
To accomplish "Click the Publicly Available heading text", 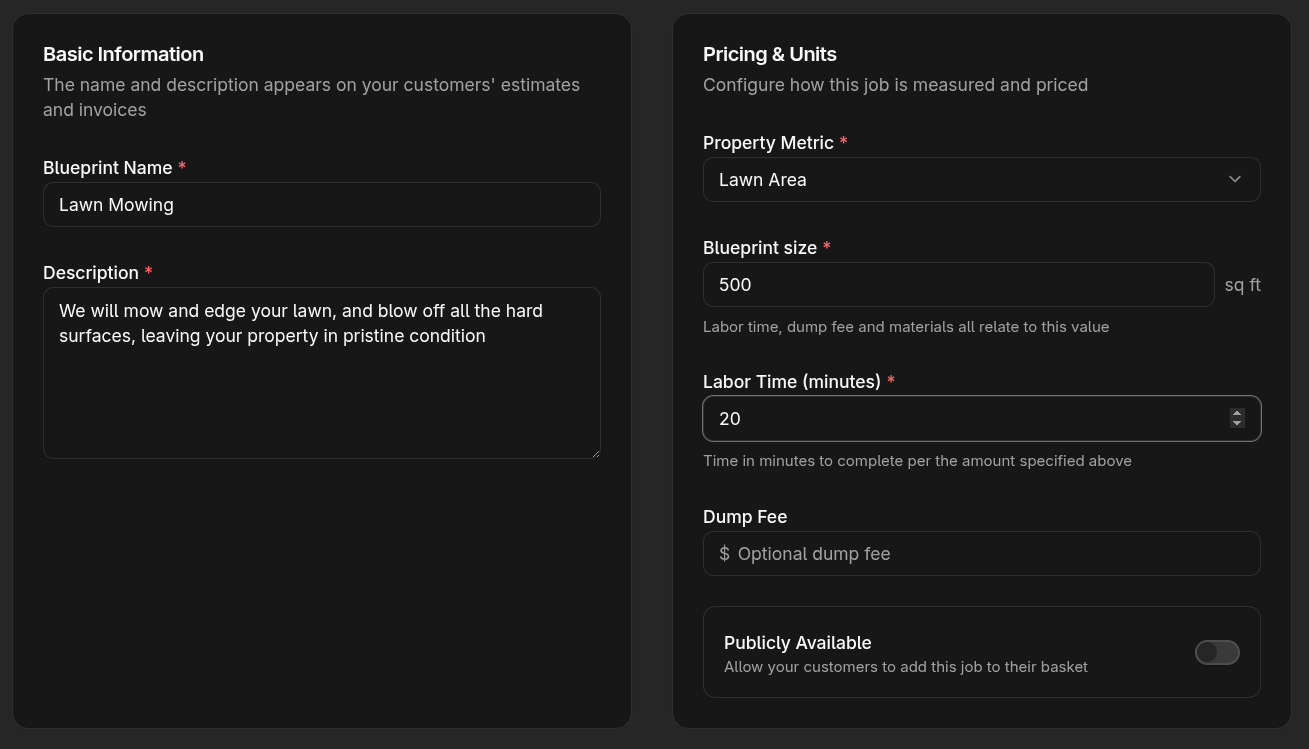I will (x=797, y=643).
